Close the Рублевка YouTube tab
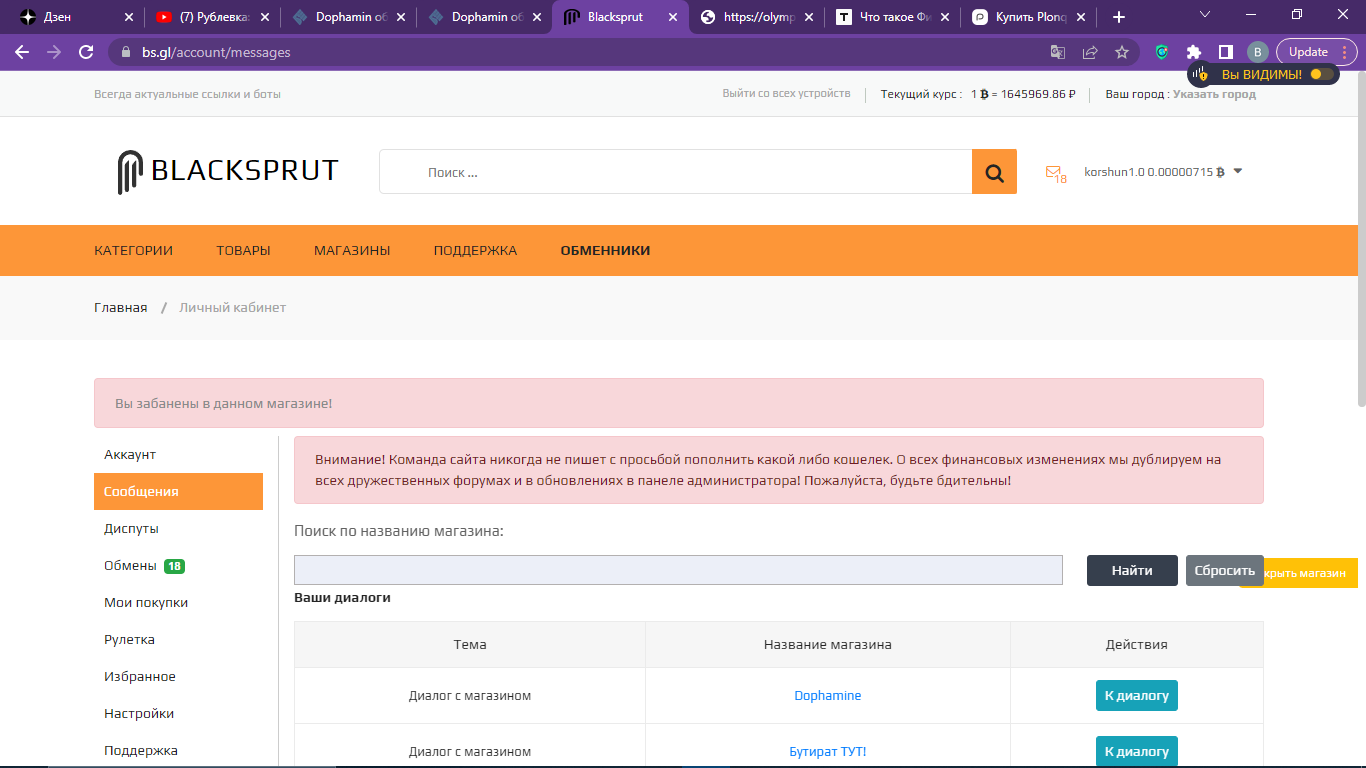 (x=264, y=17)
